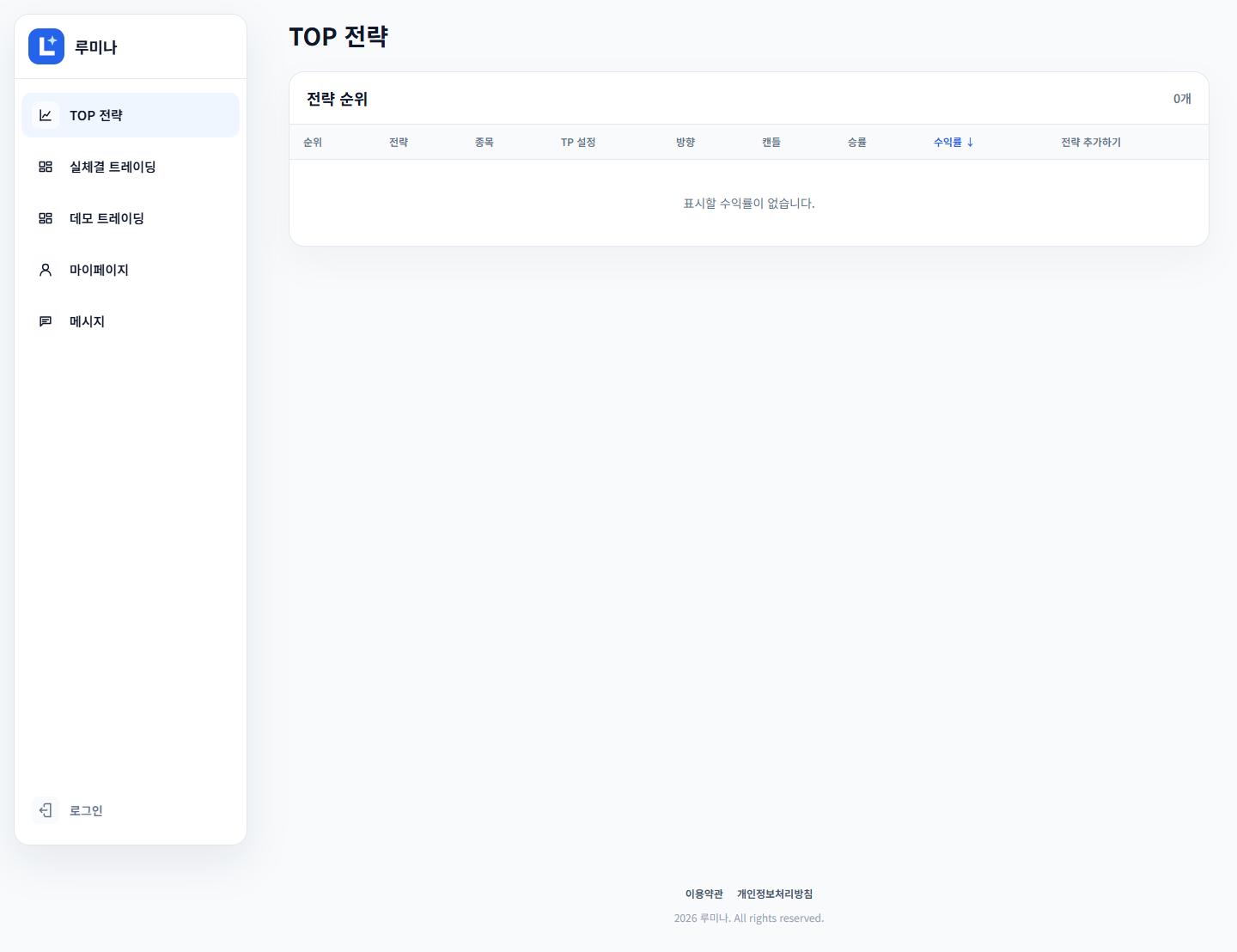The height and width of the screenshot is (952, 1237).
Task: Open the 개인정보처리방침 footer link
Action: pos(775,894)
